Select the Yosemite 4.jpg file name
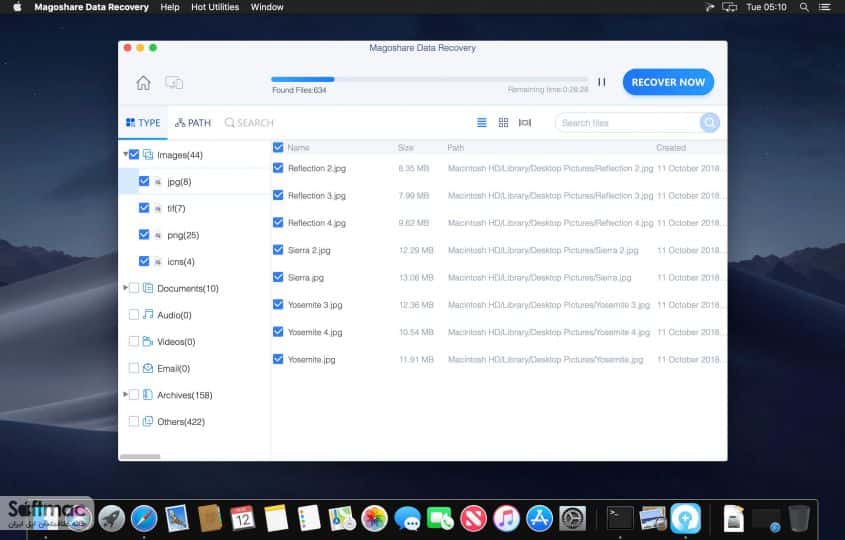845x540 pixels. coord(315,332)
